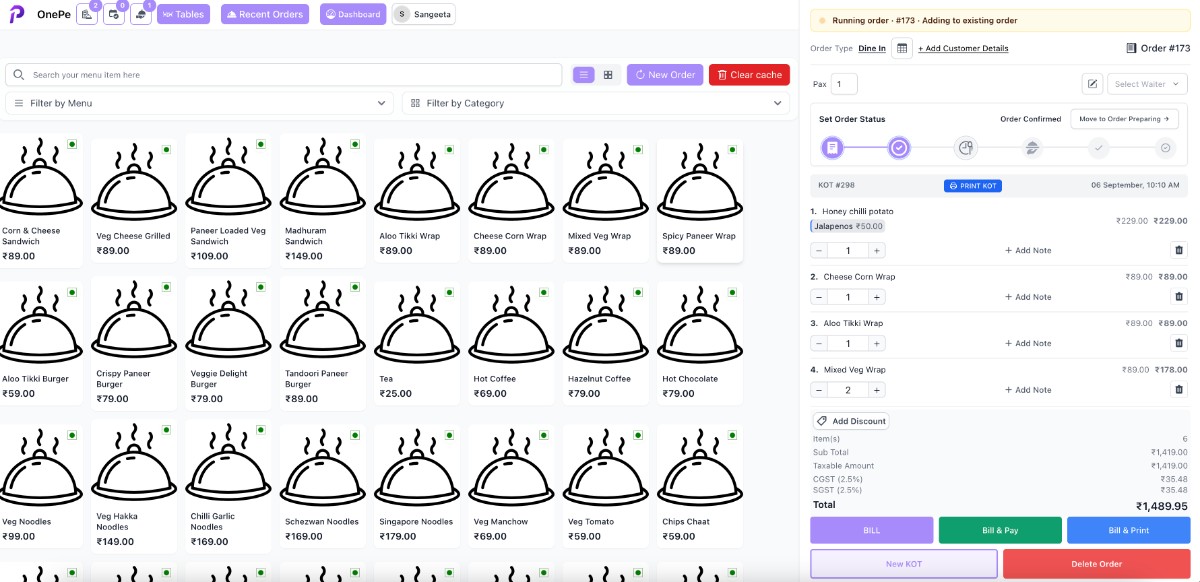Switch to list view layout

click(584, 75)
